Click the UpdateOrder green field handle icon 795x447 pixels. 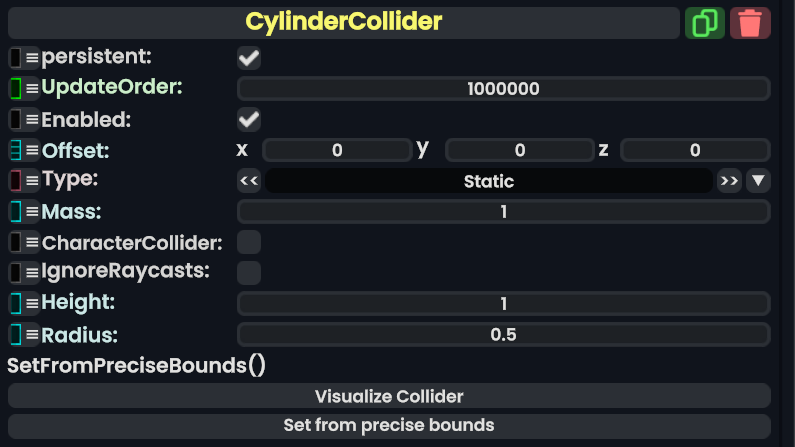(15, 88)
